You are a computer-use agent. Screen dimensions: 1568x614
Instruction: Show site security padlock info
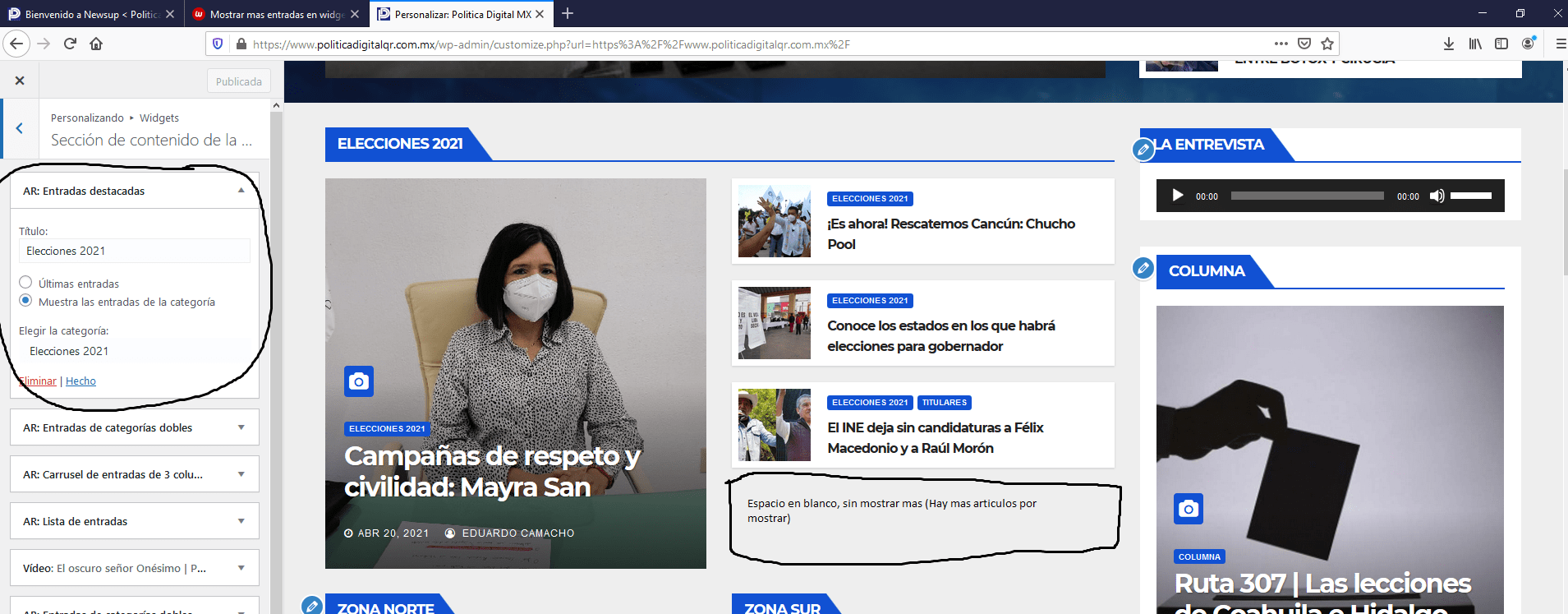pos(241,44)
